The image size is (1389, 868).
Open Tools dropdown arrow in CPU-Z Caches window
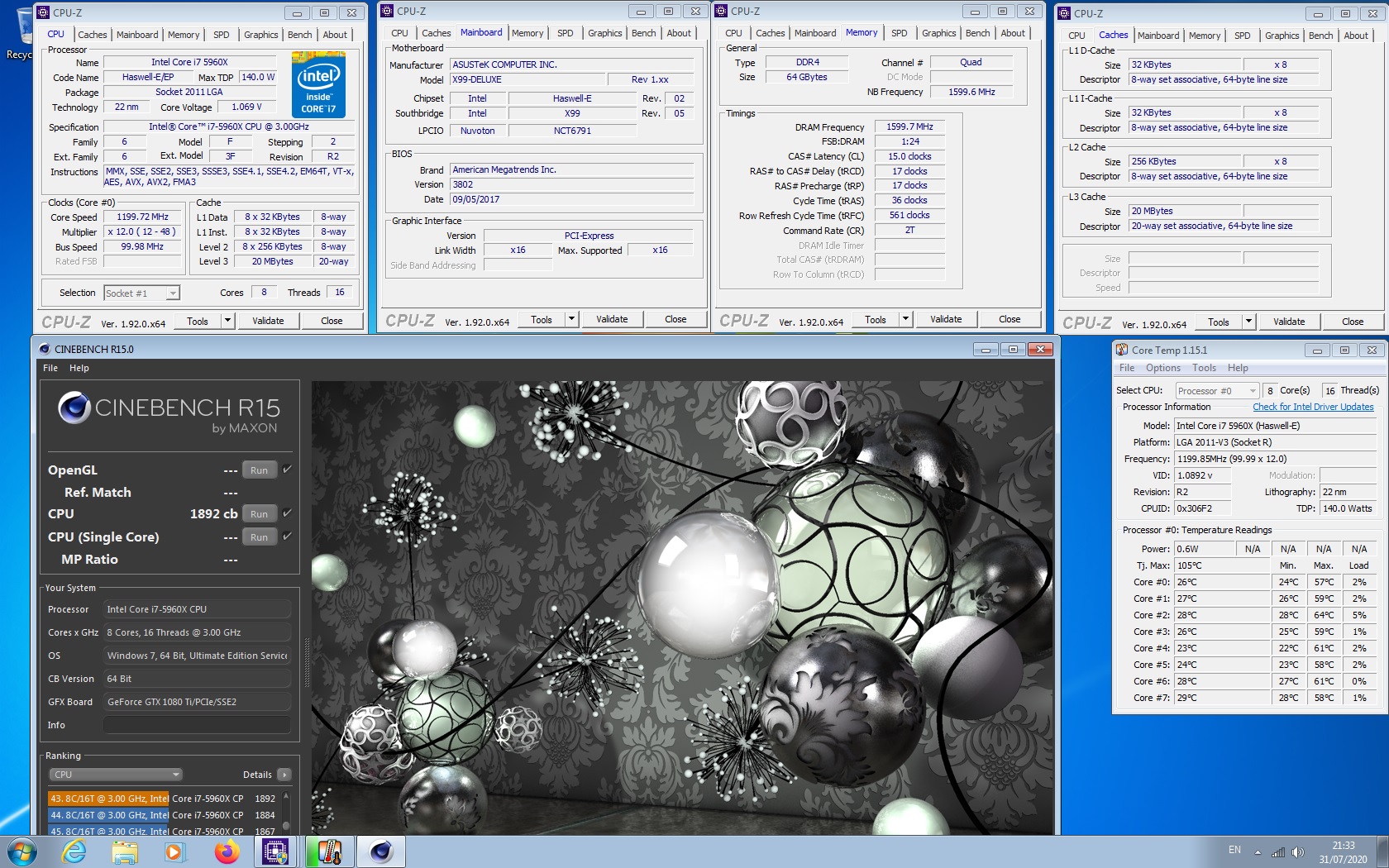click(1248, 322)
